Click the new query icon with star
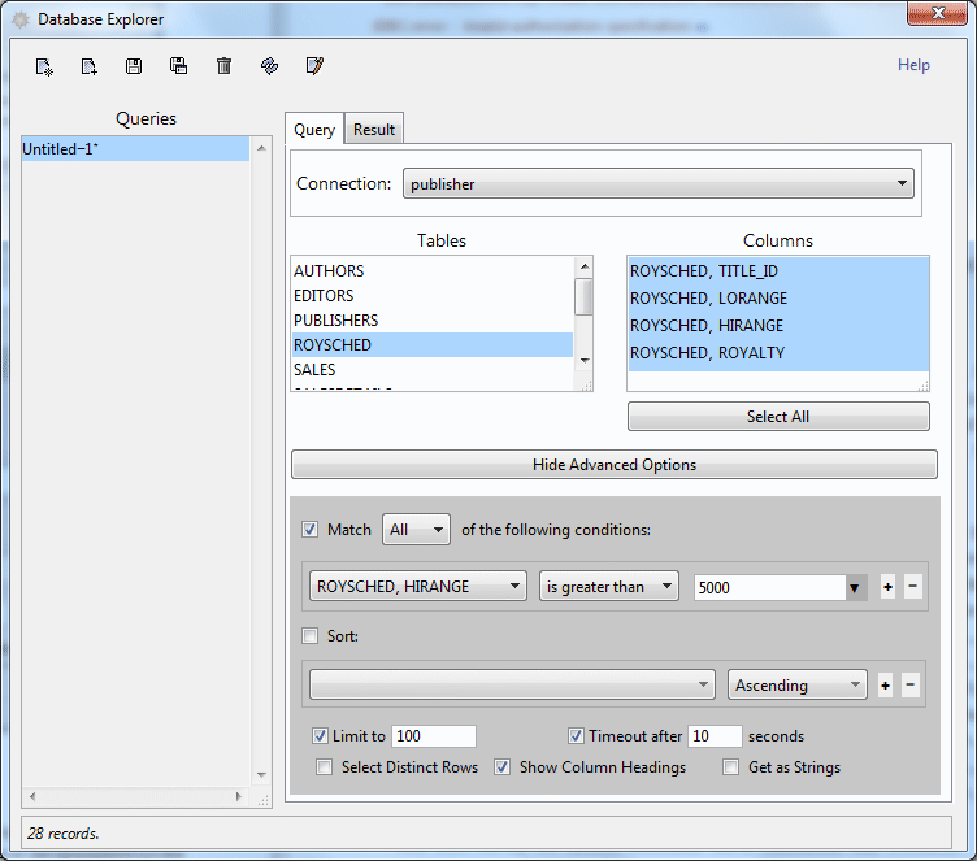The height and width of the screenshot is (862, 978). point(44,67)
